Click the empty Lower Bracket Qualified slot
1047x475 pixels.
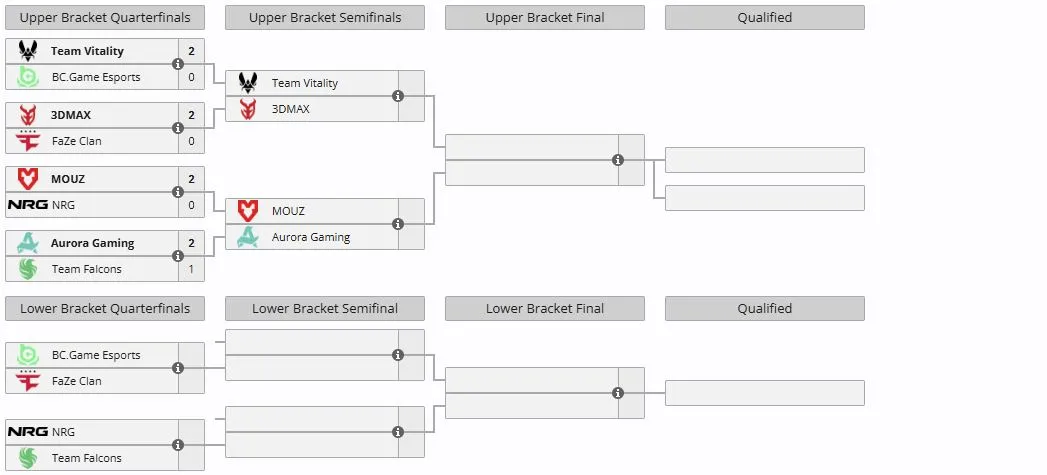click(765, 393)
